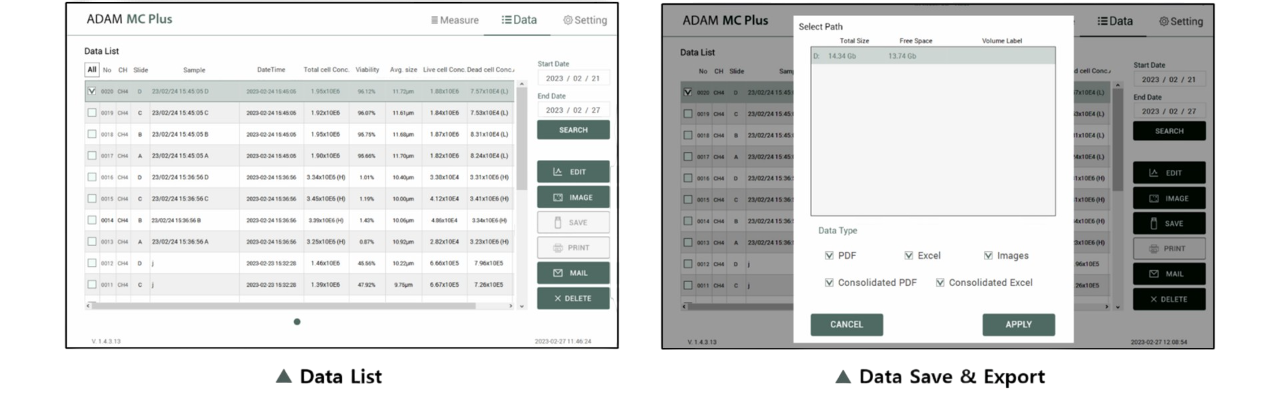1280x400 pixels.
Task: Click the Sample column header in Data List
Action: click(x=194, y=70)
